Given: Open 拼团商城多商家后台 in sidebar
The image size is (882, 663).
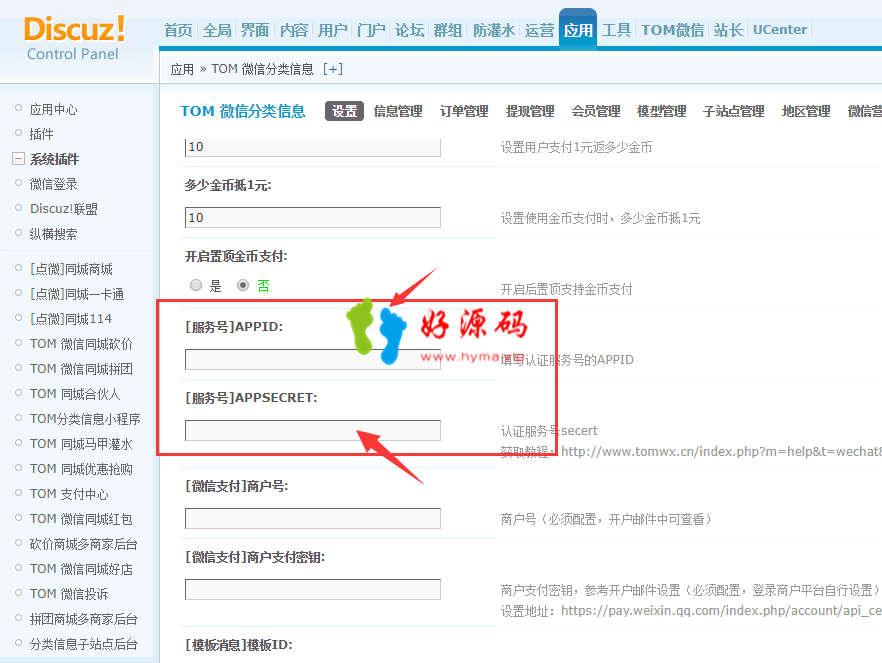Looking at the screenshot, I should point(84,619).
